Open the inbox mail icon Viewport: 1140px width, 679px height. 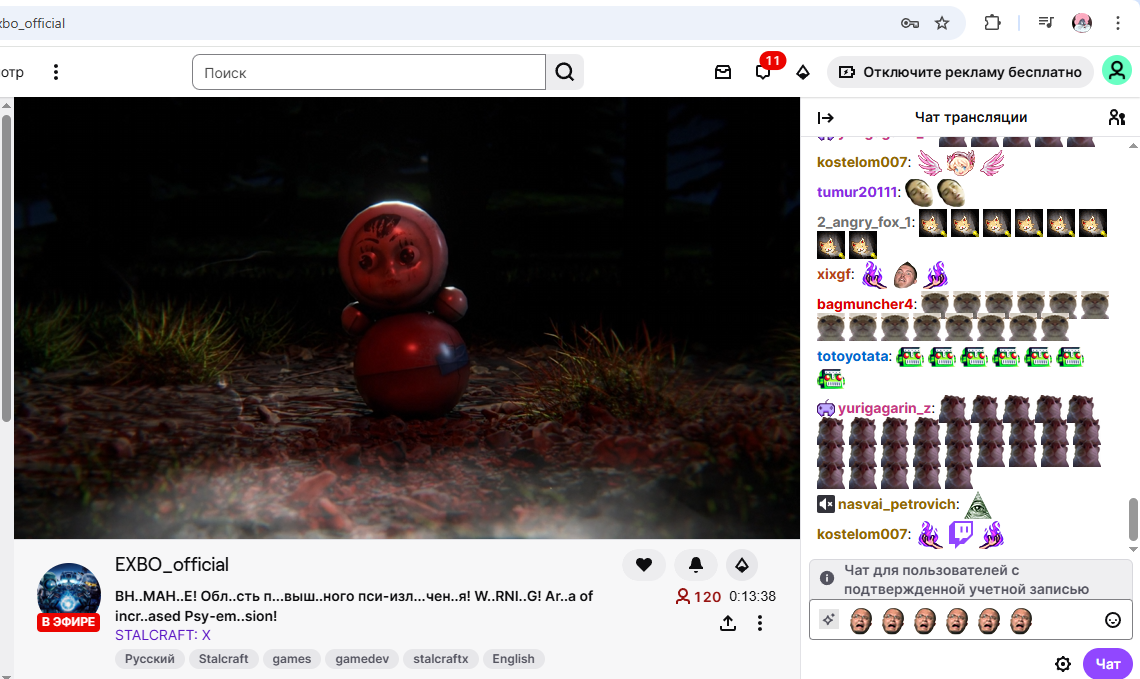(723, 72)
